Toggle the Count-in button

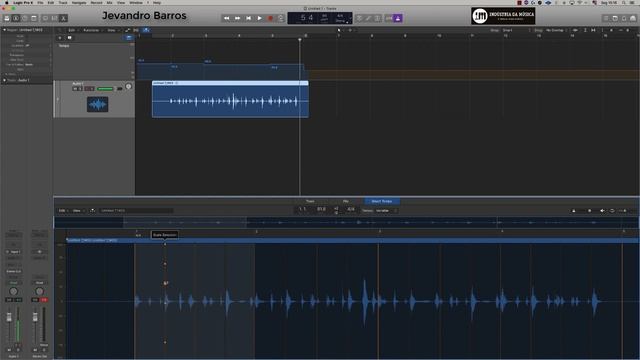(389, 18)
